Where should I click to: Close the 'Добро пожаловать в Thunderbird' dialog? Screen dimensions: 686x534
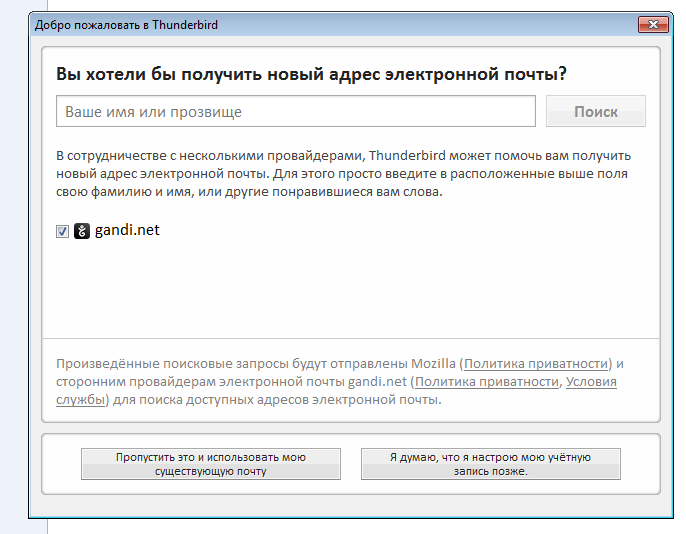click(653, 24)
